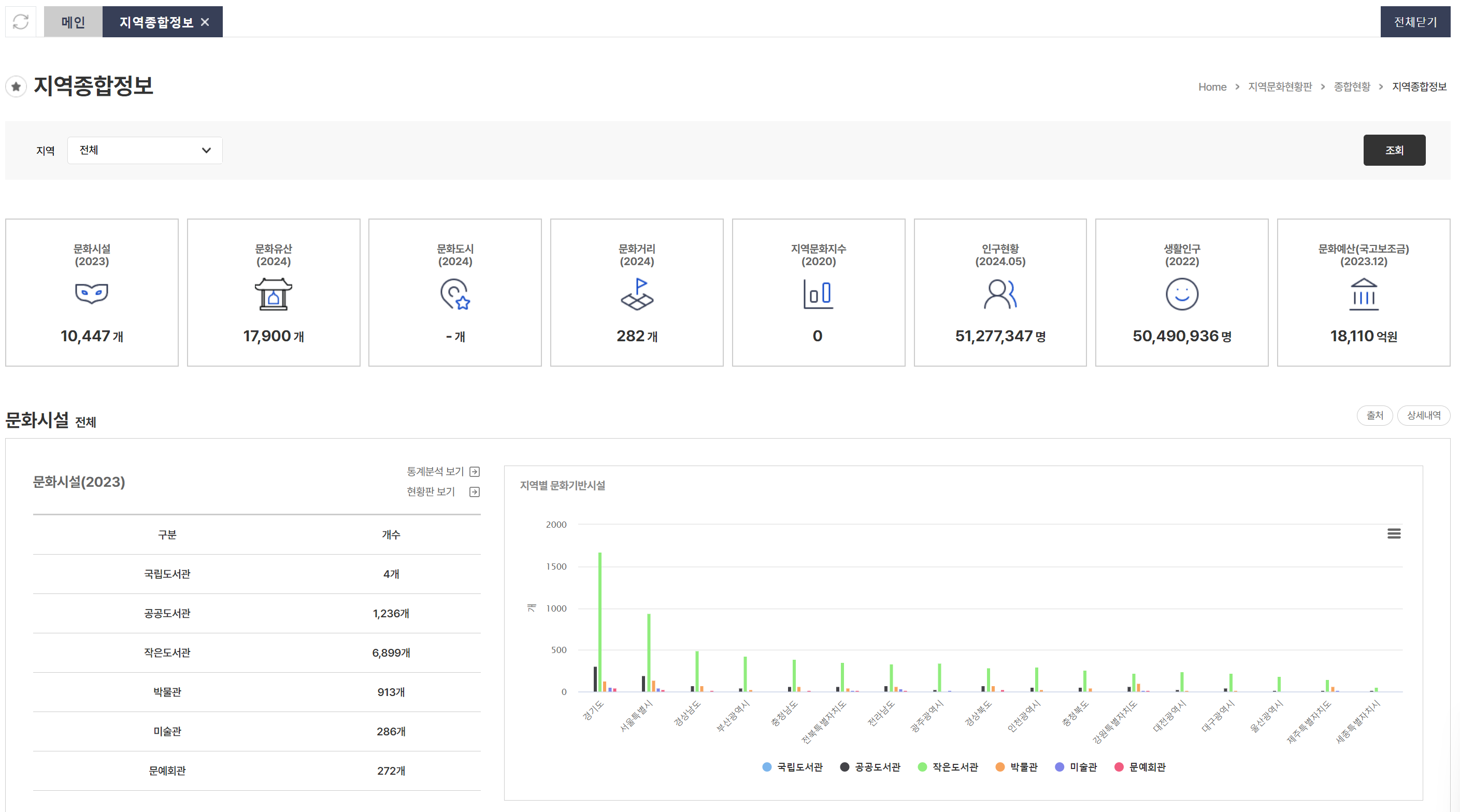Go to Home breadcrumb link
This screenshot has height=812, width=1460.
[1212, 86]
